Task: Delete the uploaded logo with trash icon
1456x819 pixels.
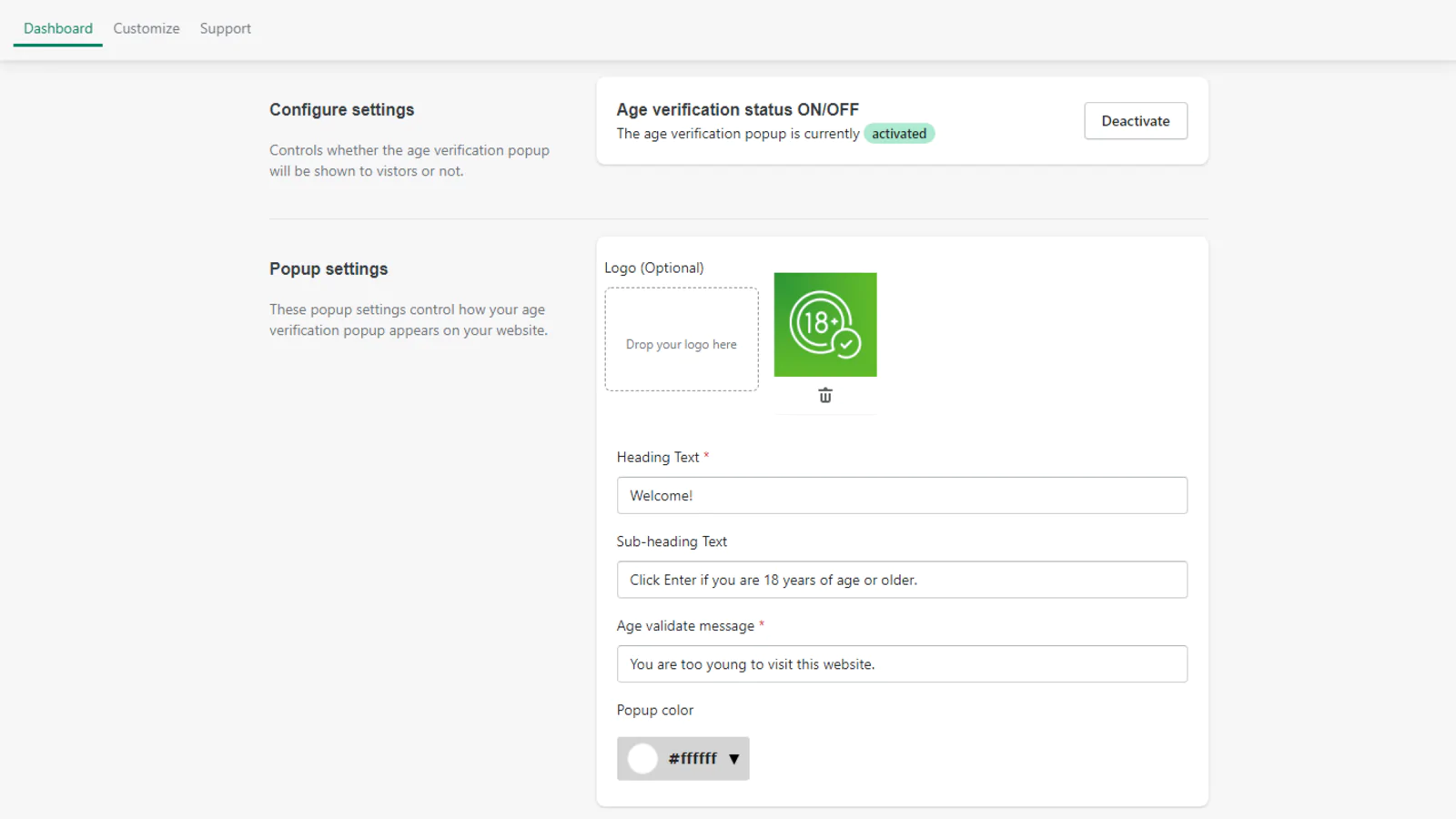Action: pyautogui.click(x=824, y=396)
